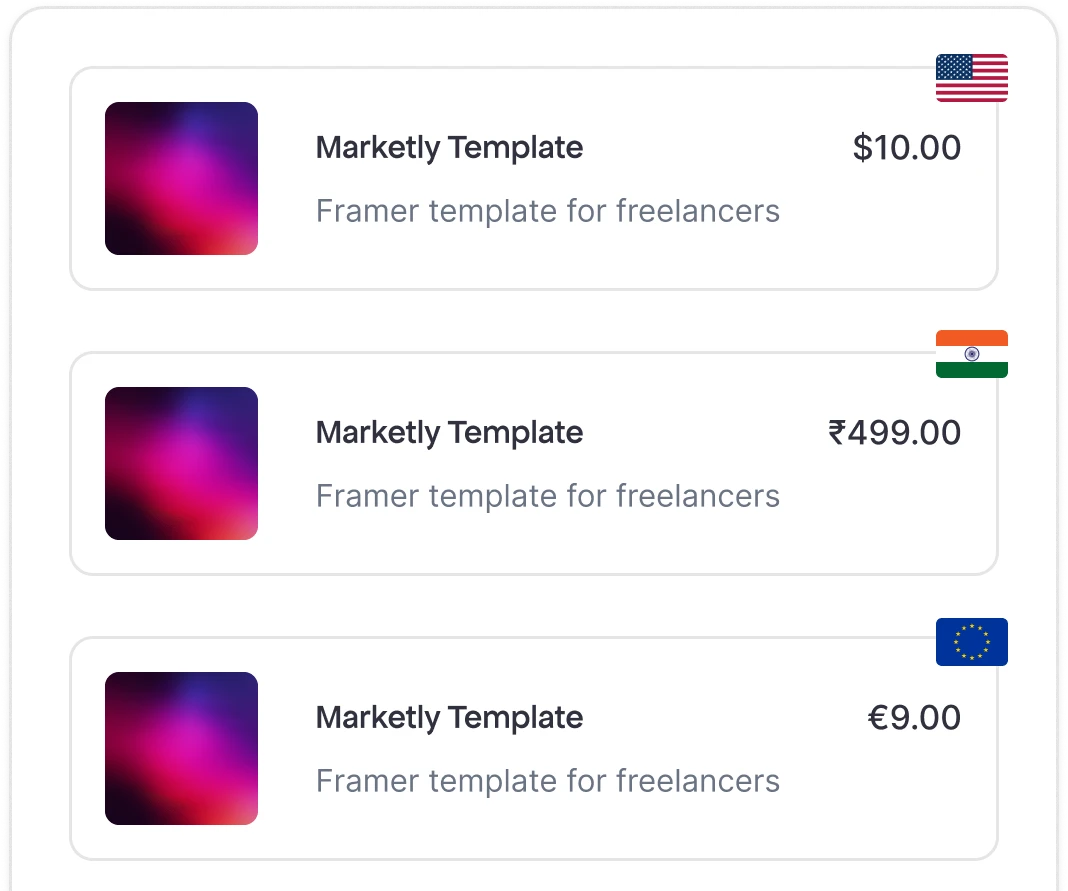Viewport: 1068px width, 891px height.
Task: Click the pink gradient swatch on top card
Action: tap(181, 177)
